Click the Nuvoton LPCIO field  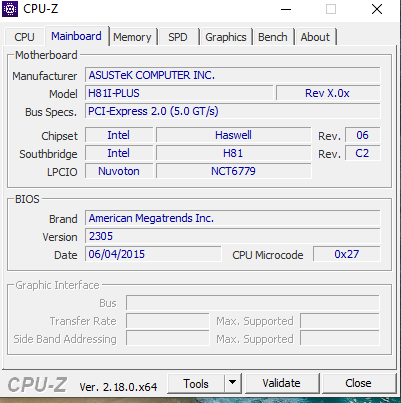coord(119,171)
